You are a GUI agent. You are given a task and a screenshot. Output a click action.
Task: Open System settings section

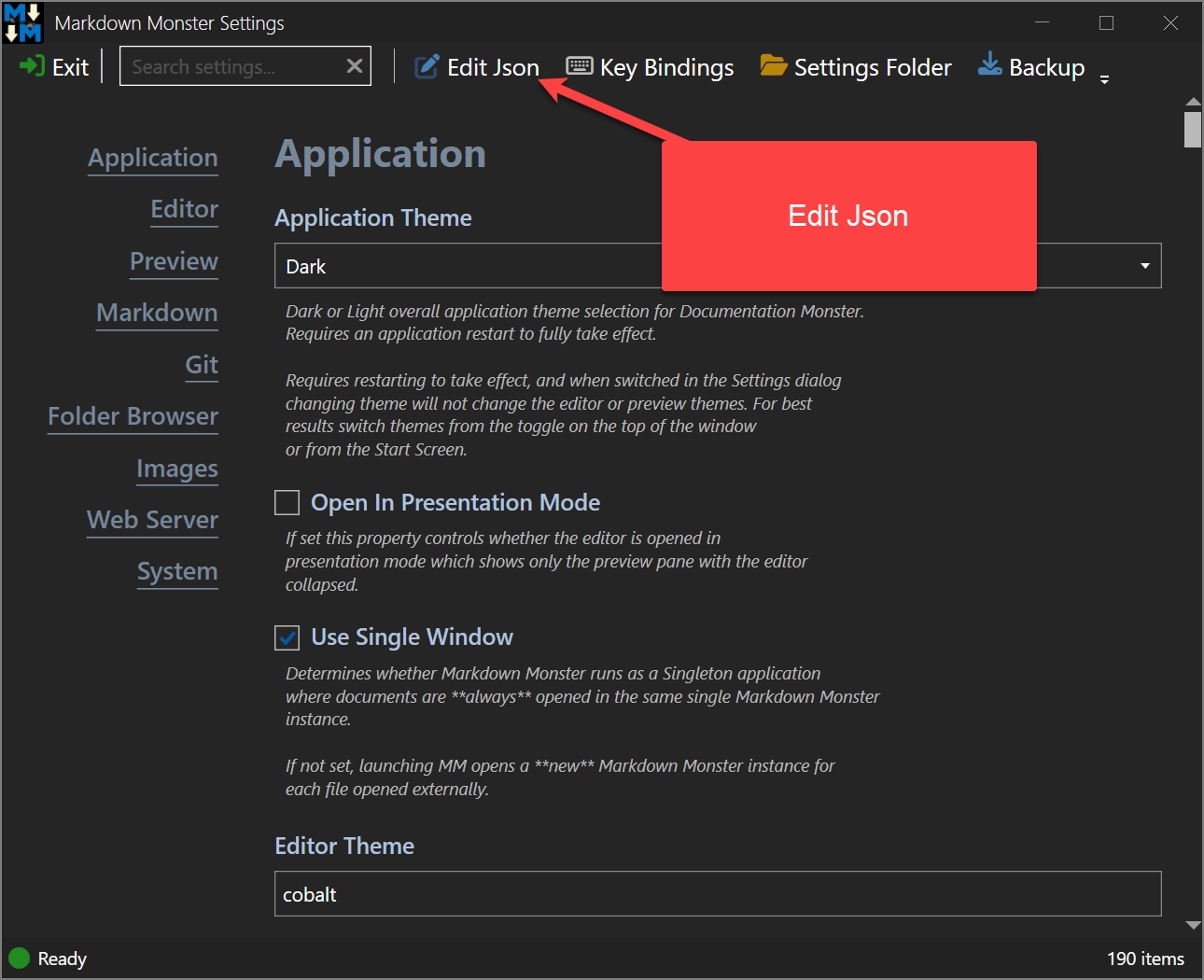177,571
